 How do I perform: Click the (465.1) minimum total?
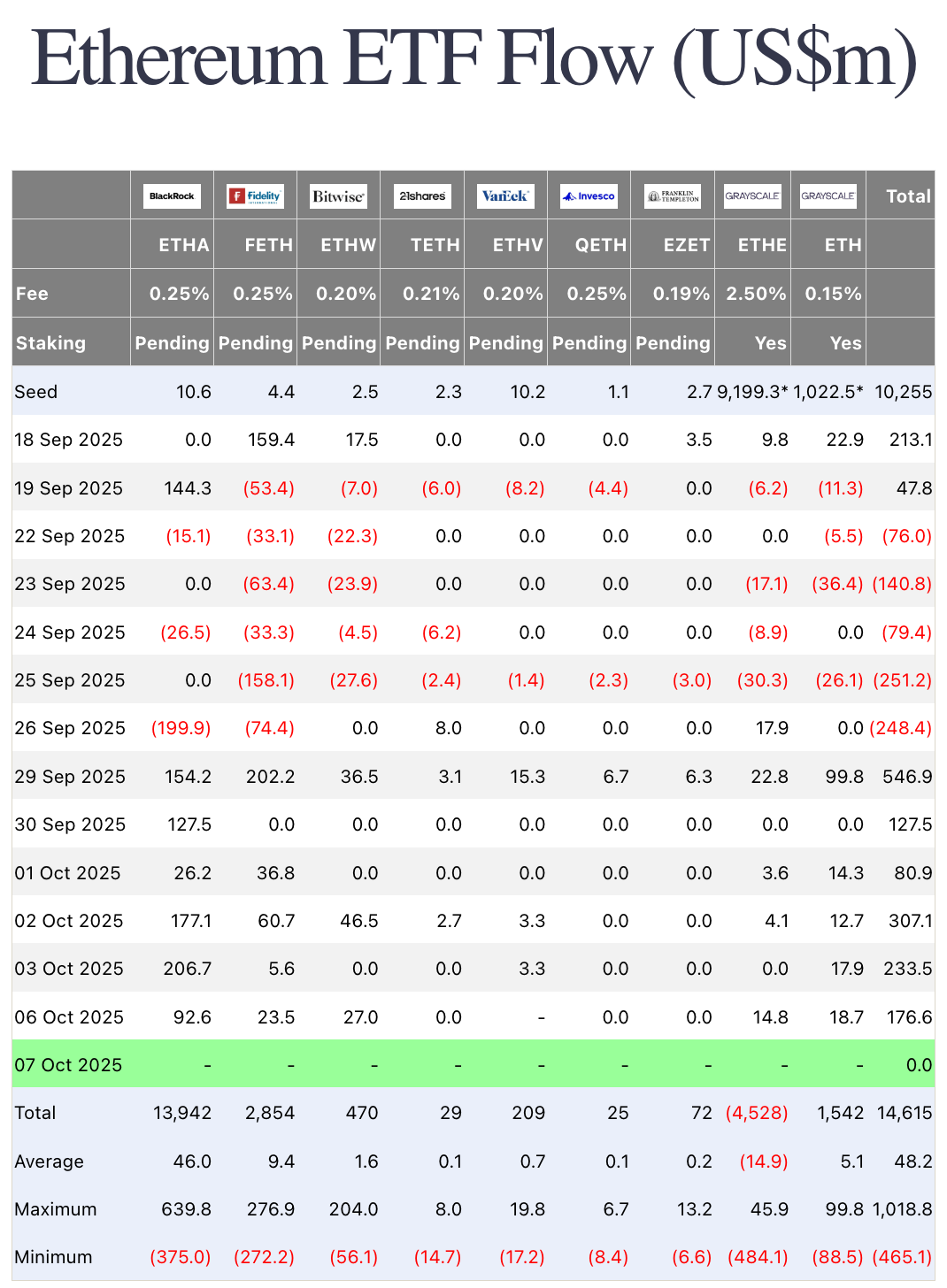[903, 1257]
